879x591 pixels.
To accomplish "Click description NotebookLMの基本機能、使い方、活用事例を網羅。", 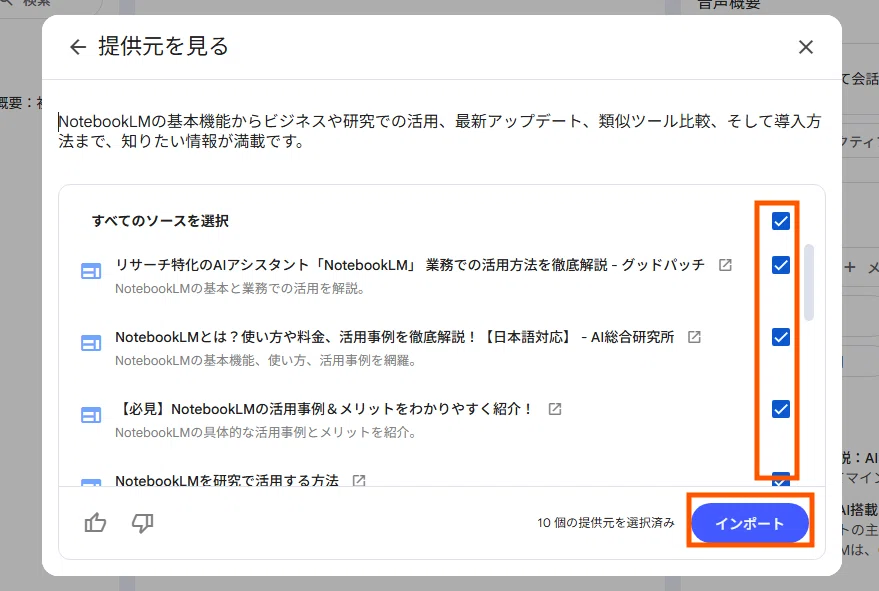I will pos(267,361).
